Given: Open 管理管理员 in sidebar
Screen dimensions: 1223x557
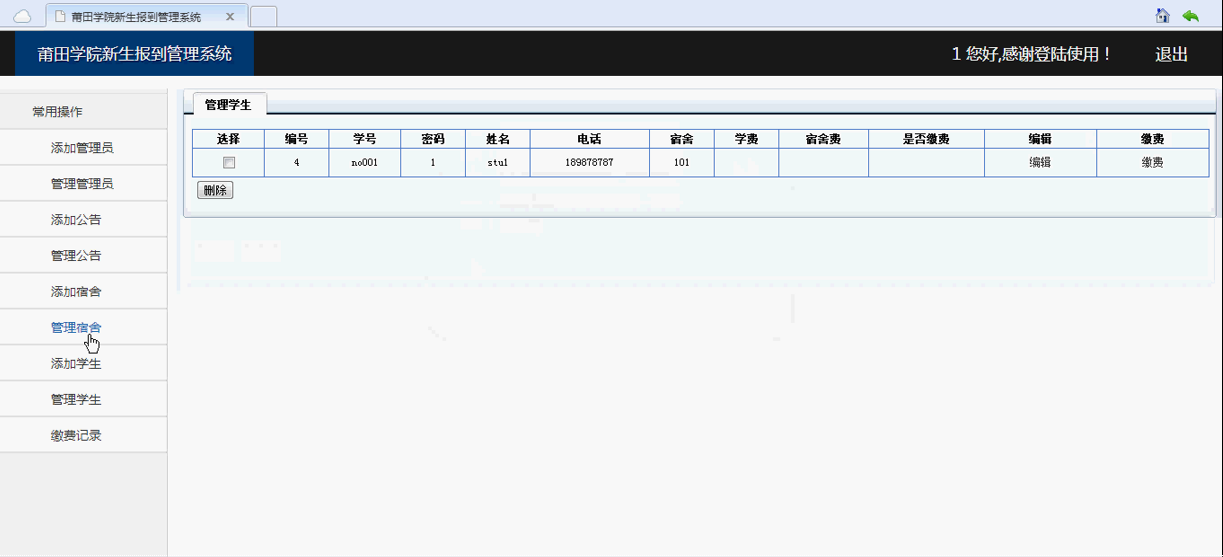Looking at the screenshot, I should (82, 184).
